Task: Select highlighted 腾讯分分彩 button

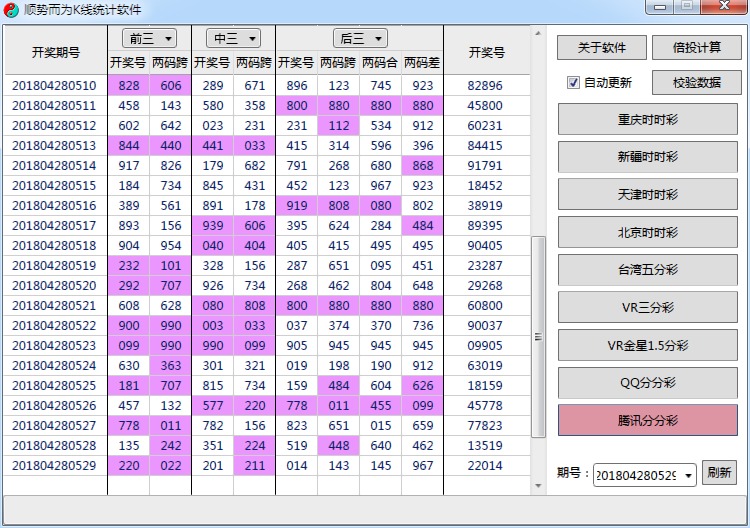Action: click(647, 421)
